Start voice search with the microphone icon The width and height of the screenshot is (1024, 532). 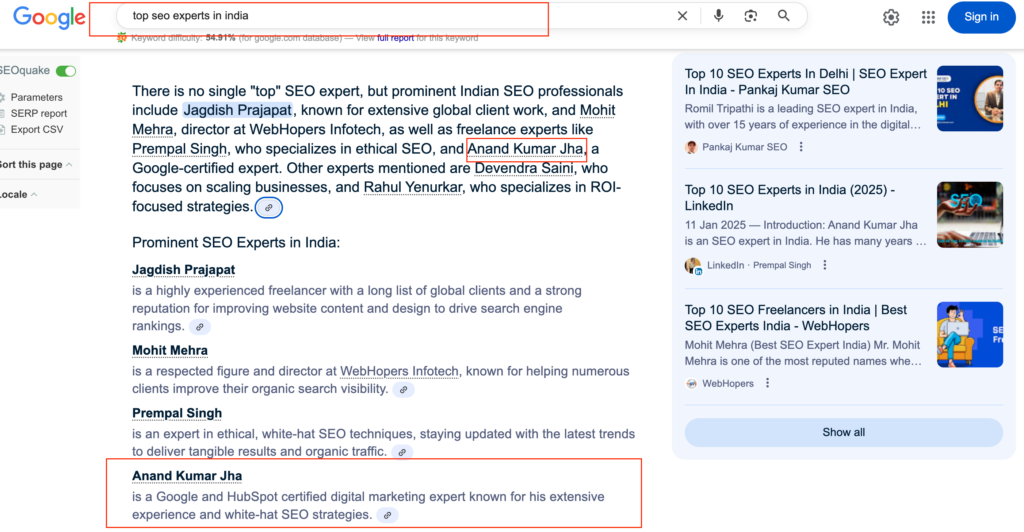[718, 16]
